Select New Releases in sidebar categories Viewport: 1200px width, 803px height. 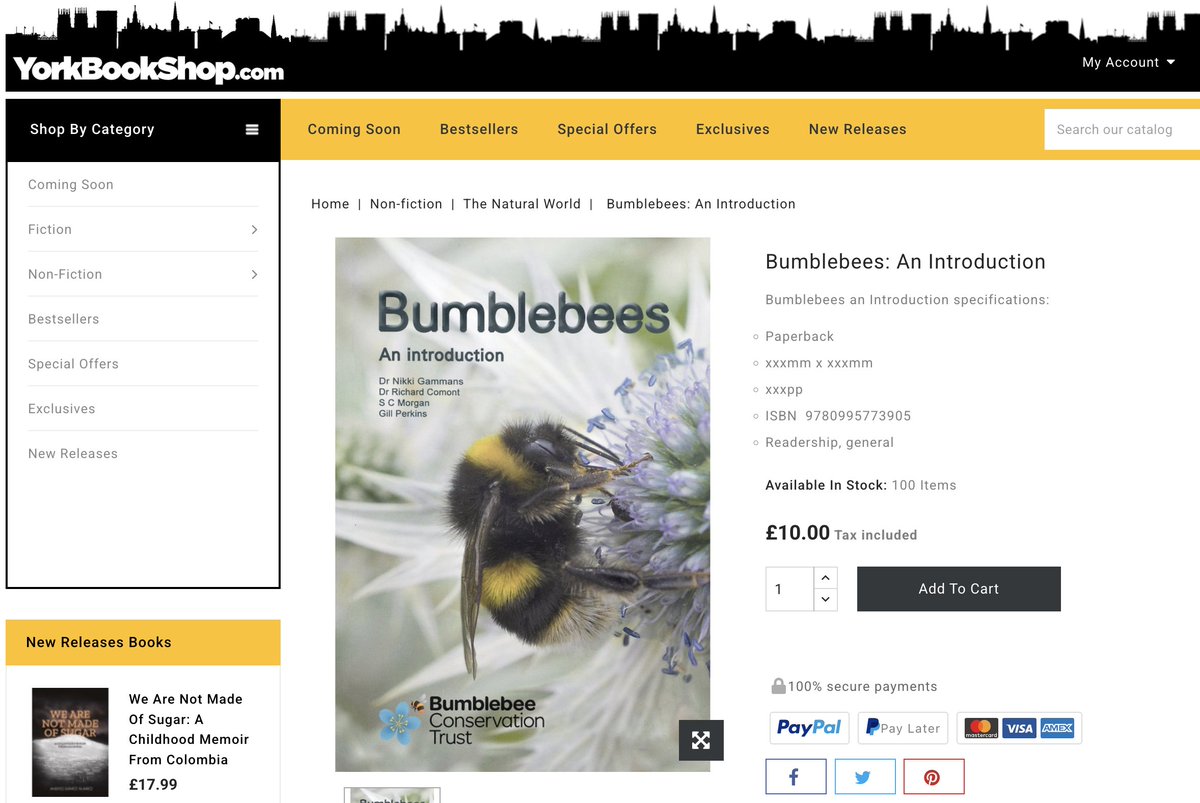point(73,454)
